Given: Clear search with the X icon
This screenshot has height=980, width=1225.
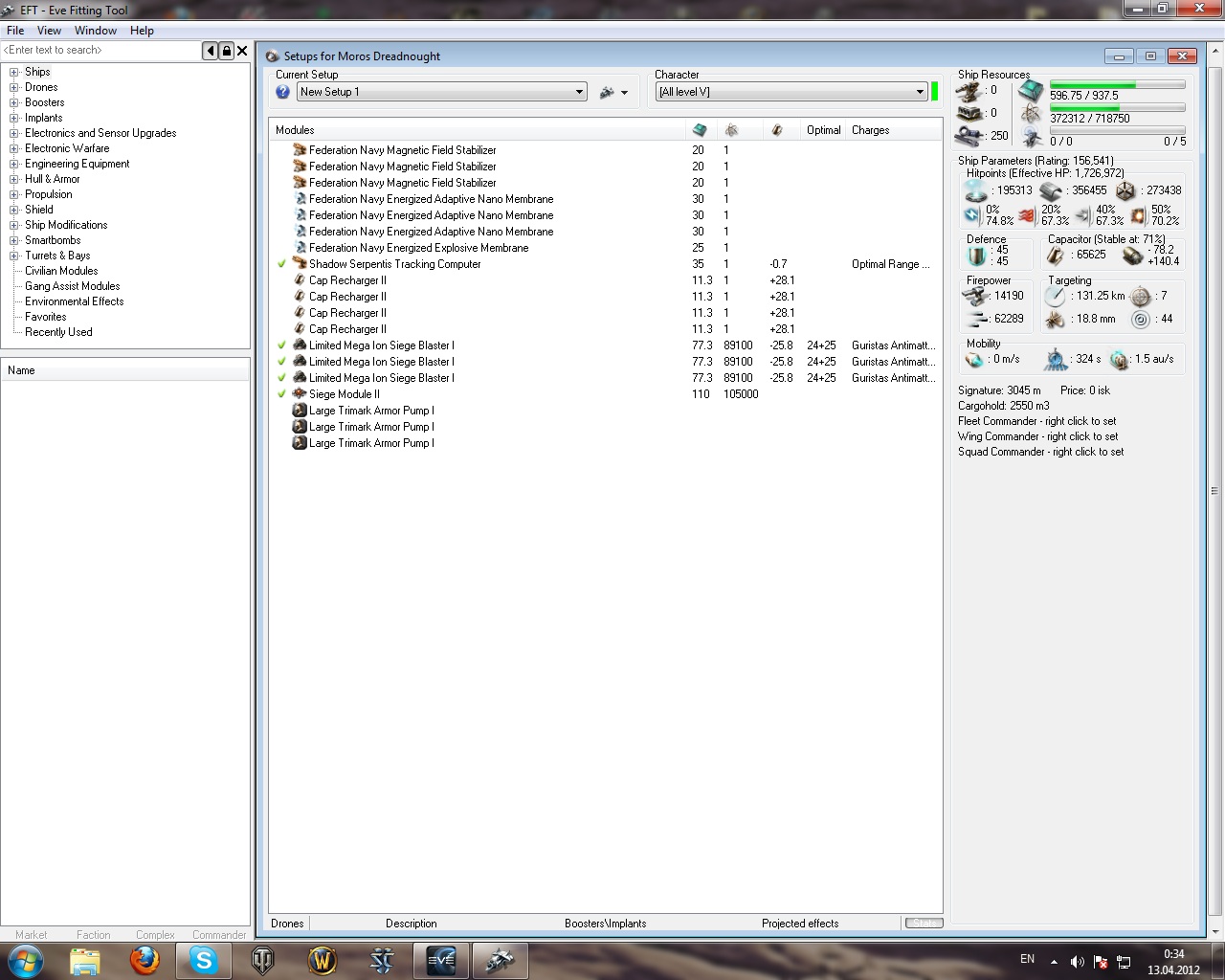Looking at the screenshot, I should 242,51.
